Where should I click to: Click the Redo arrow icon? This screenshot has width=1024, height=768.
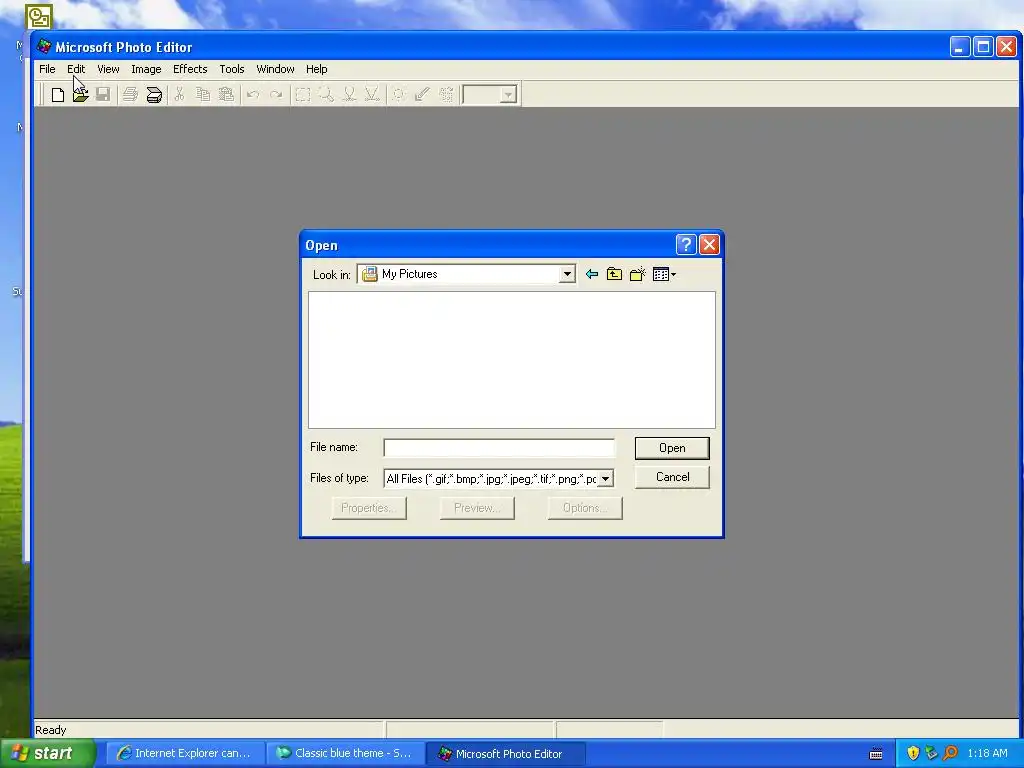coord(276,95)
